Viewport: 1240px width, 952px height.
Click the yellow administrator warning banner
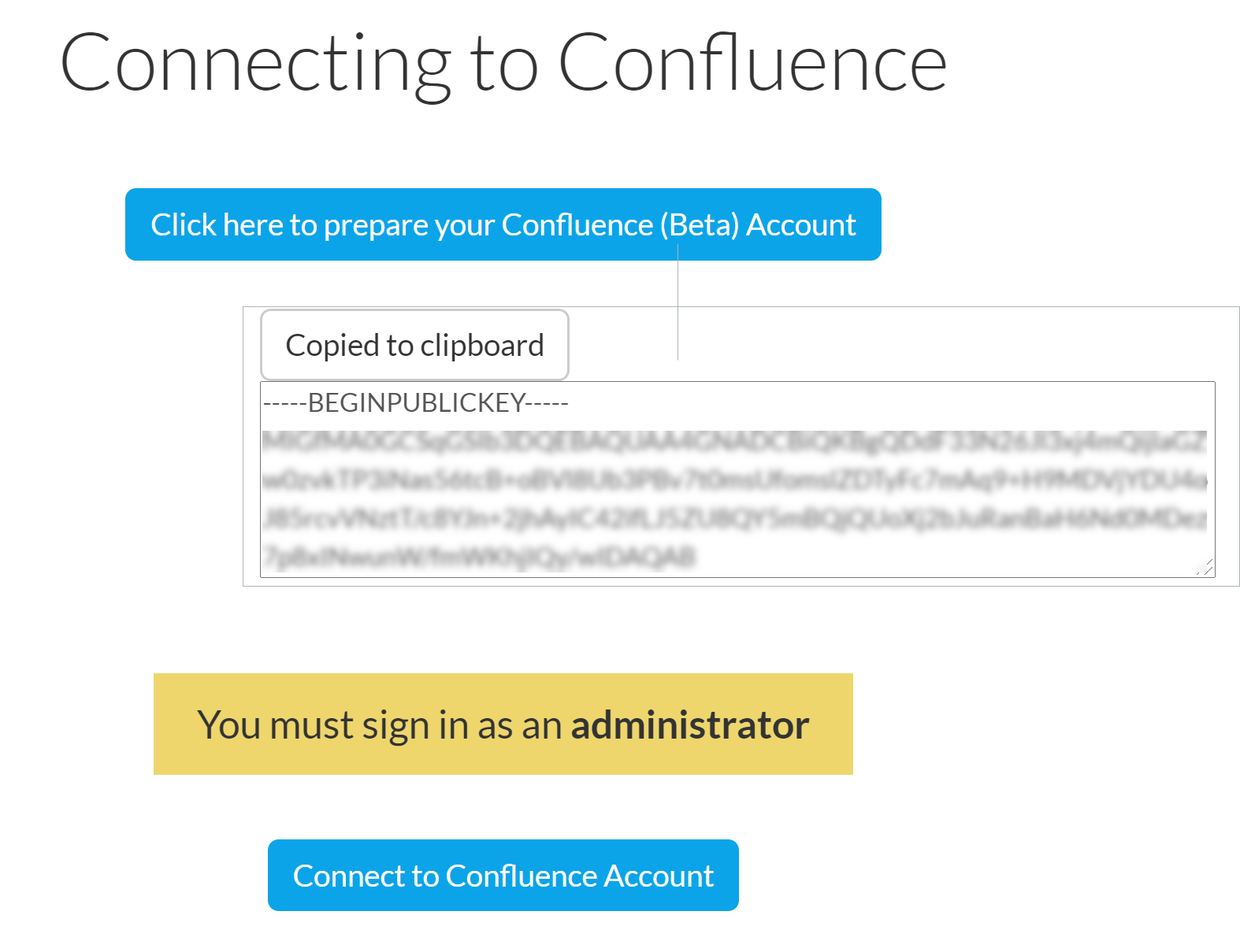pos(503,724)
